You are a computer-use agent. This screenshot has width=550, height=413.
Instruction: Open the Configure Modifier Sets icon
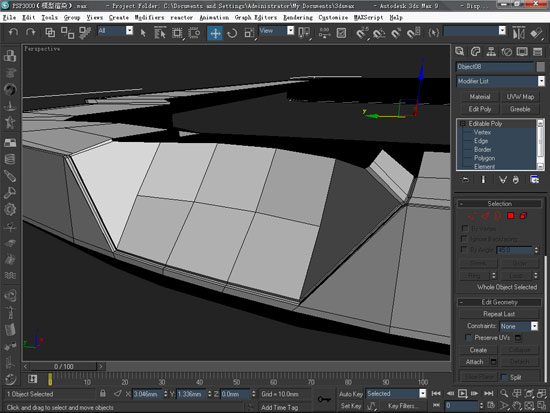point(535,180)
